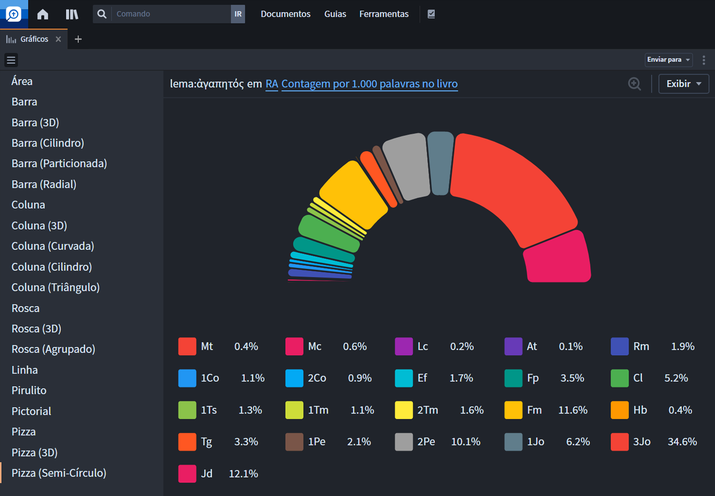Click the yellow Fm chart slice
Image resolution: width=715 pixels, height=496 pixels.
coord(353,195)
